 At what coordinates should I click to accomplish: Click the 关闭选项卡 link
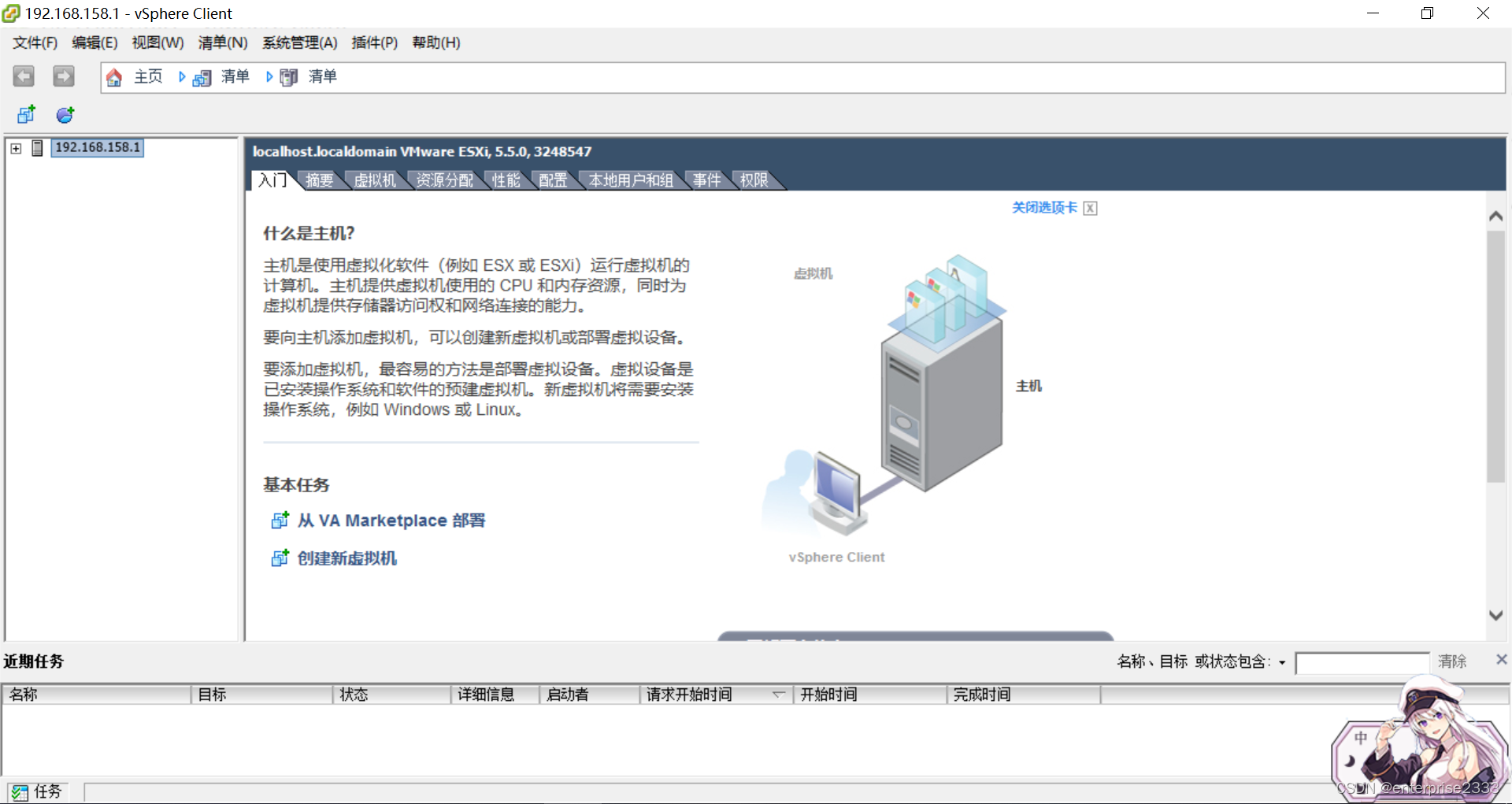click(x=1044, y=208)
